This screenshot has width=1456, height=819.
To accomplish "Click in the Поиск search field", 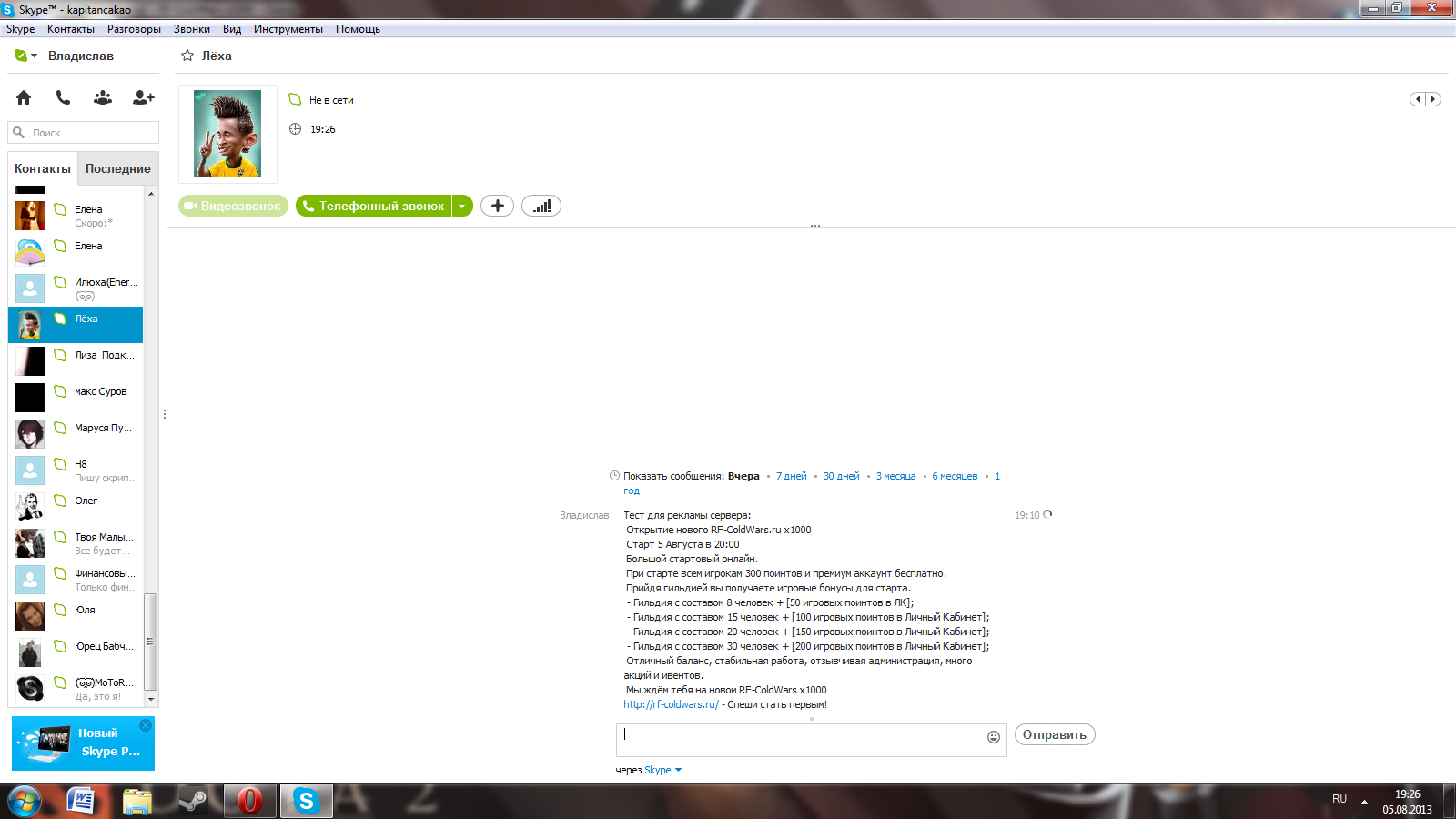I will coord(84,133).
